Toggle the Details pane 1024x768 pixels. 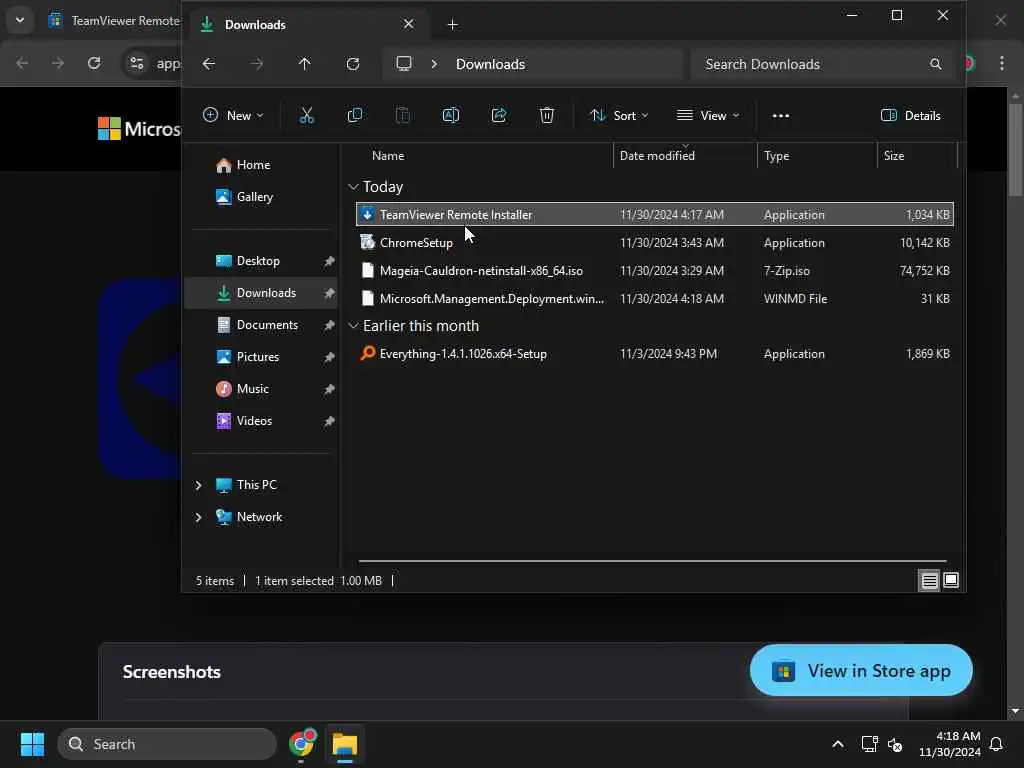911,116
